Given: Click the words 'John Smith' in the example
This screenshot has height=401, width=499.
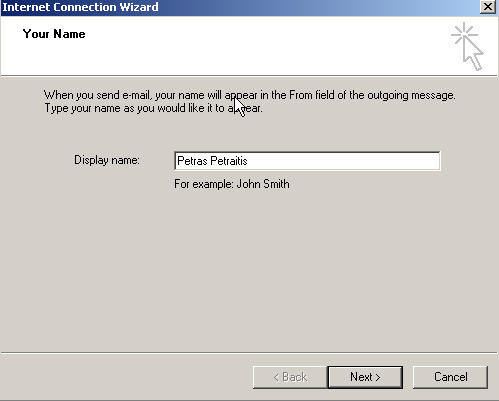Looking at the screenshot, I should coord(263,184).
